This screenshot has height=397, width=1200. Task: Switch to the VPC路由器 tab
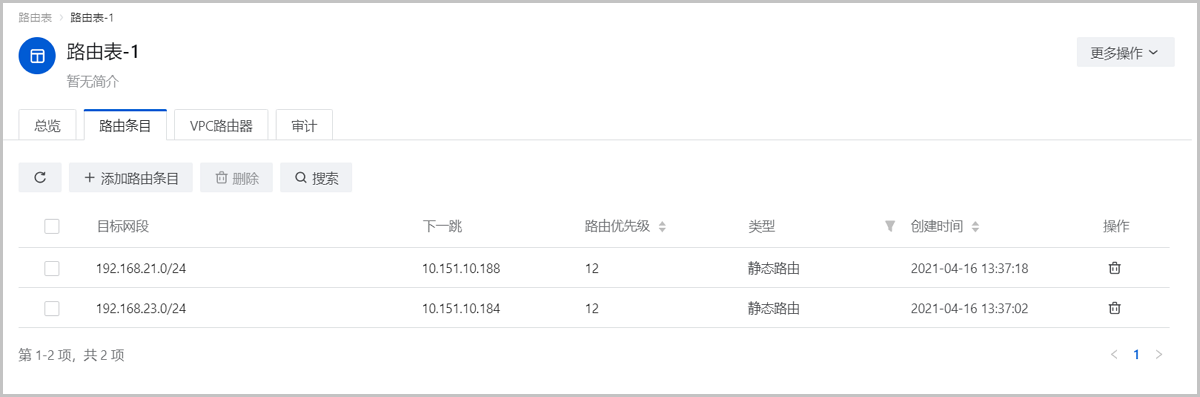[221, 125]
